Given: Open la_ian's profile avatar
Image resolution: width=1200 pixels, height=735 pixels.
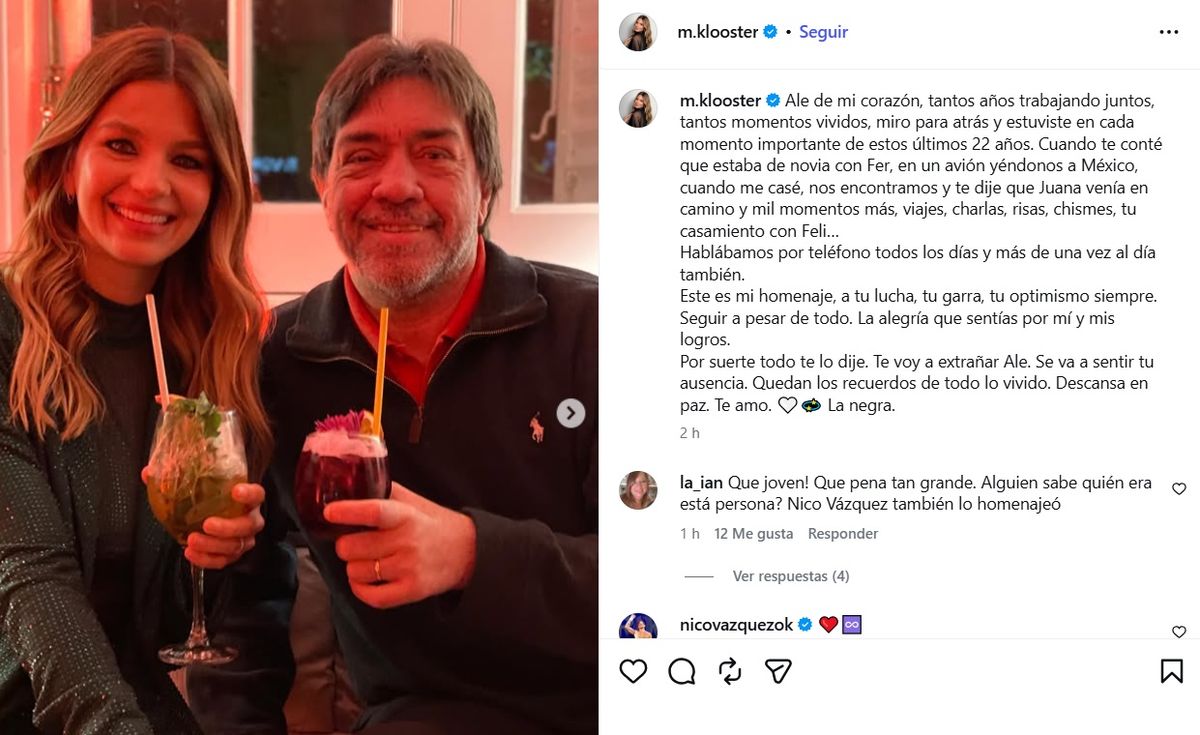Looking at the screenshot, I should (x=638, y=490).
